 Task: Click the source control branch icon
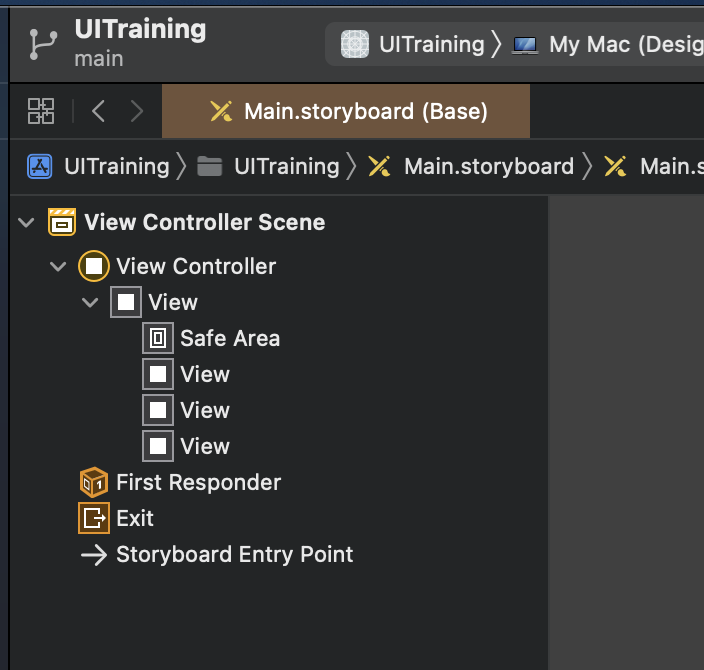coord(43,43)
